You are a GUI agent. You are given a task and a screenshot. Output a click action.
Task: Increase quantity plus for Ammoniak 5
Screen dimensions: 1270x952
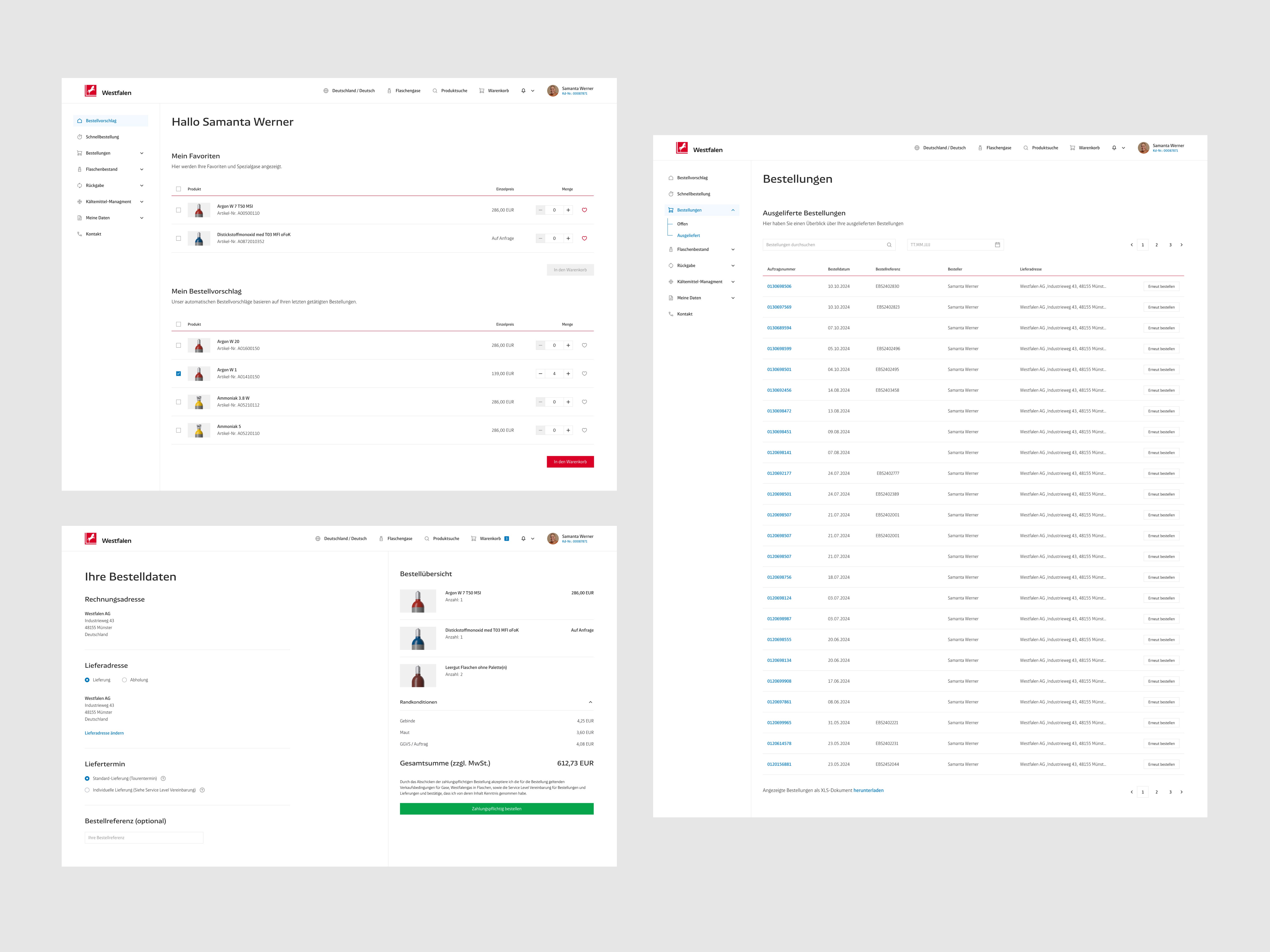[568, 430]
